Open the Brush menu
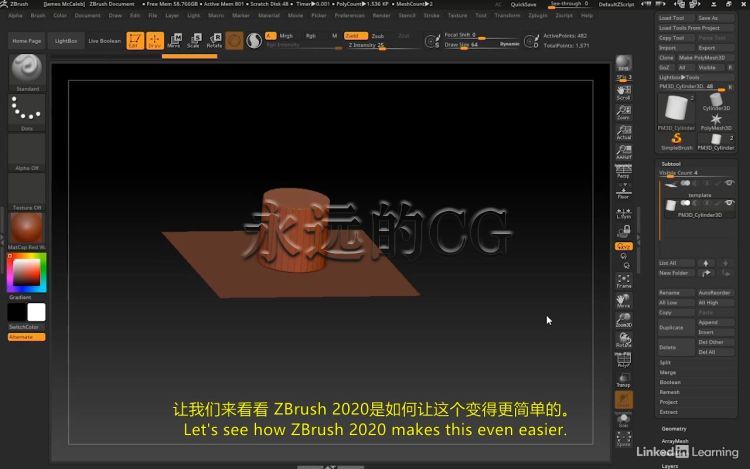The width and height of the screenshot is (750, 469). point(38,15)
